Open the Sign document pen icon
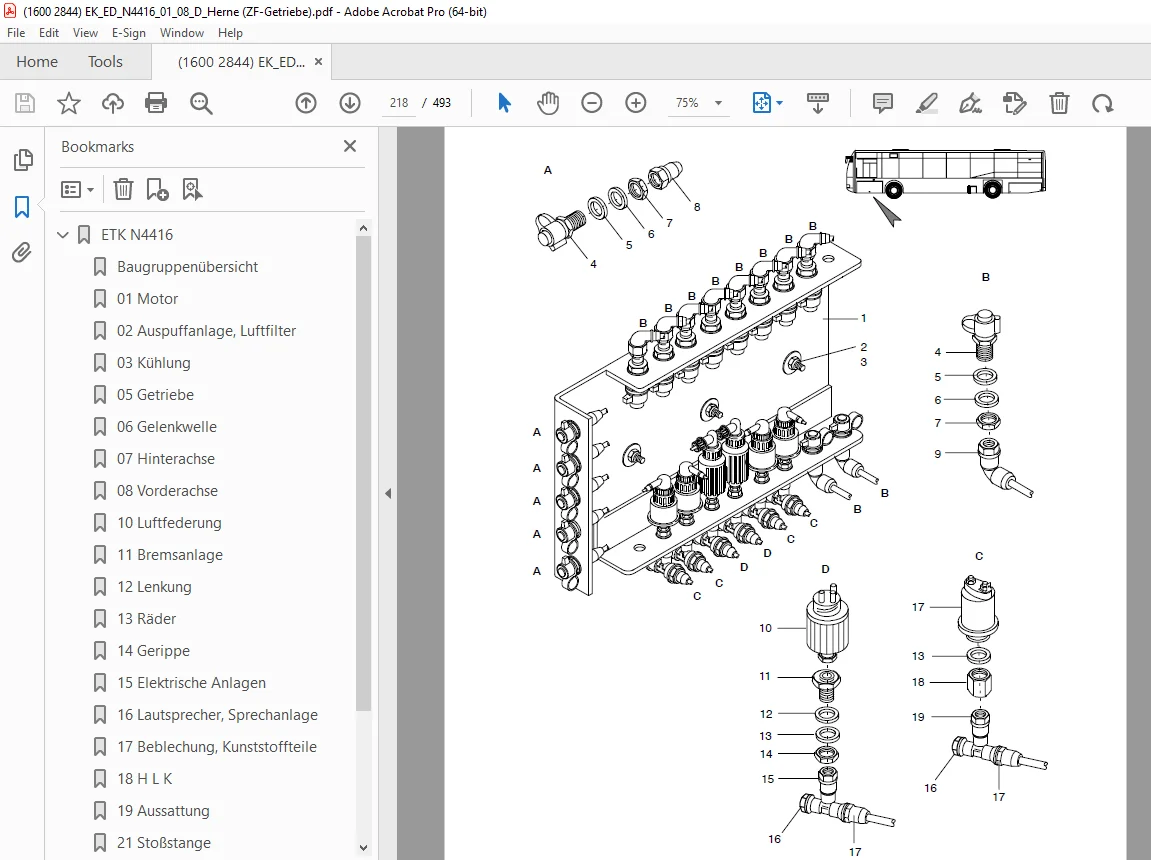 [x=970, y=103]
